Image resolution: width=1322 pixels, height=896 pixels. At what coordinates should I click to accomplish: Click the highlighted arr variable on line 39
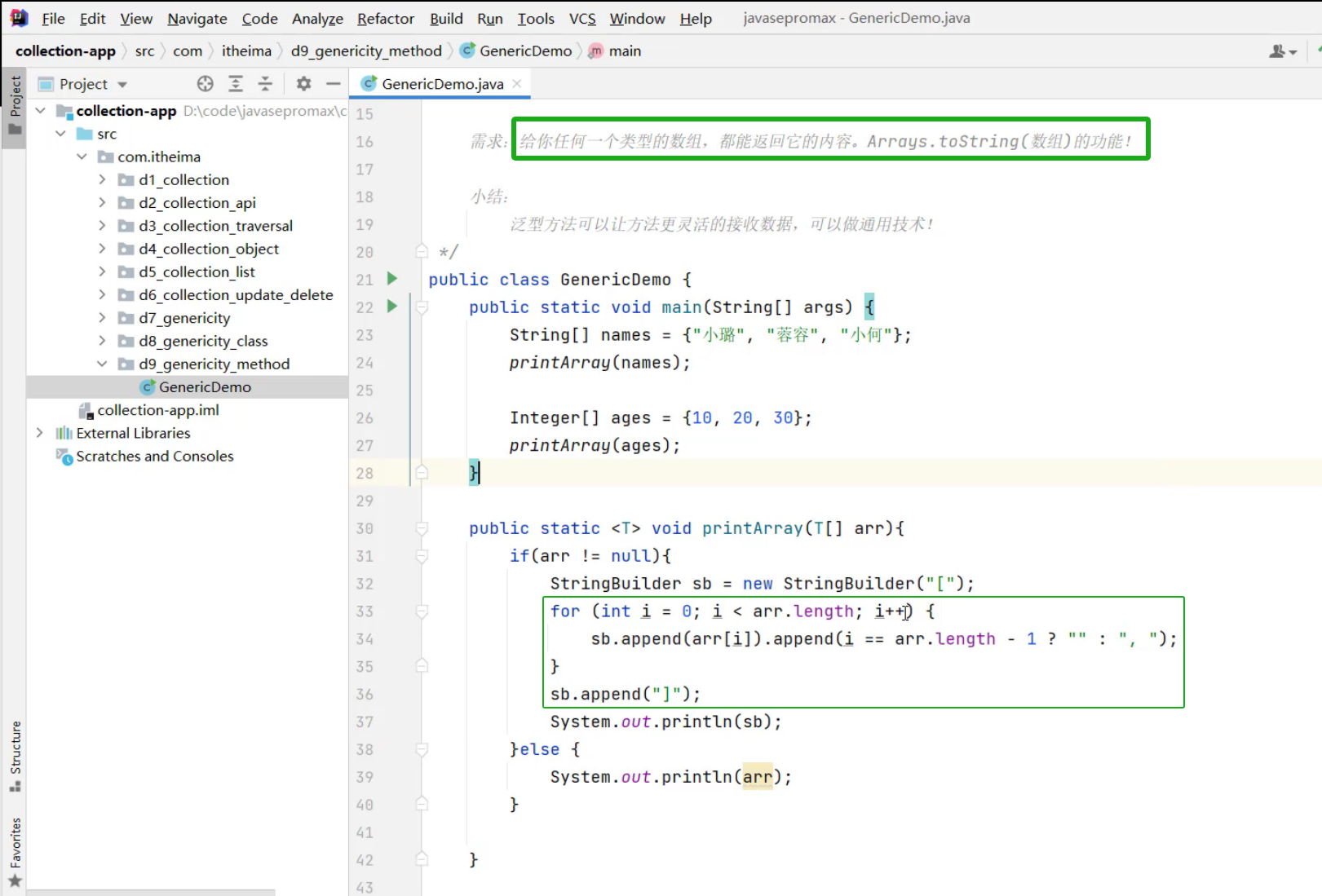758,777
